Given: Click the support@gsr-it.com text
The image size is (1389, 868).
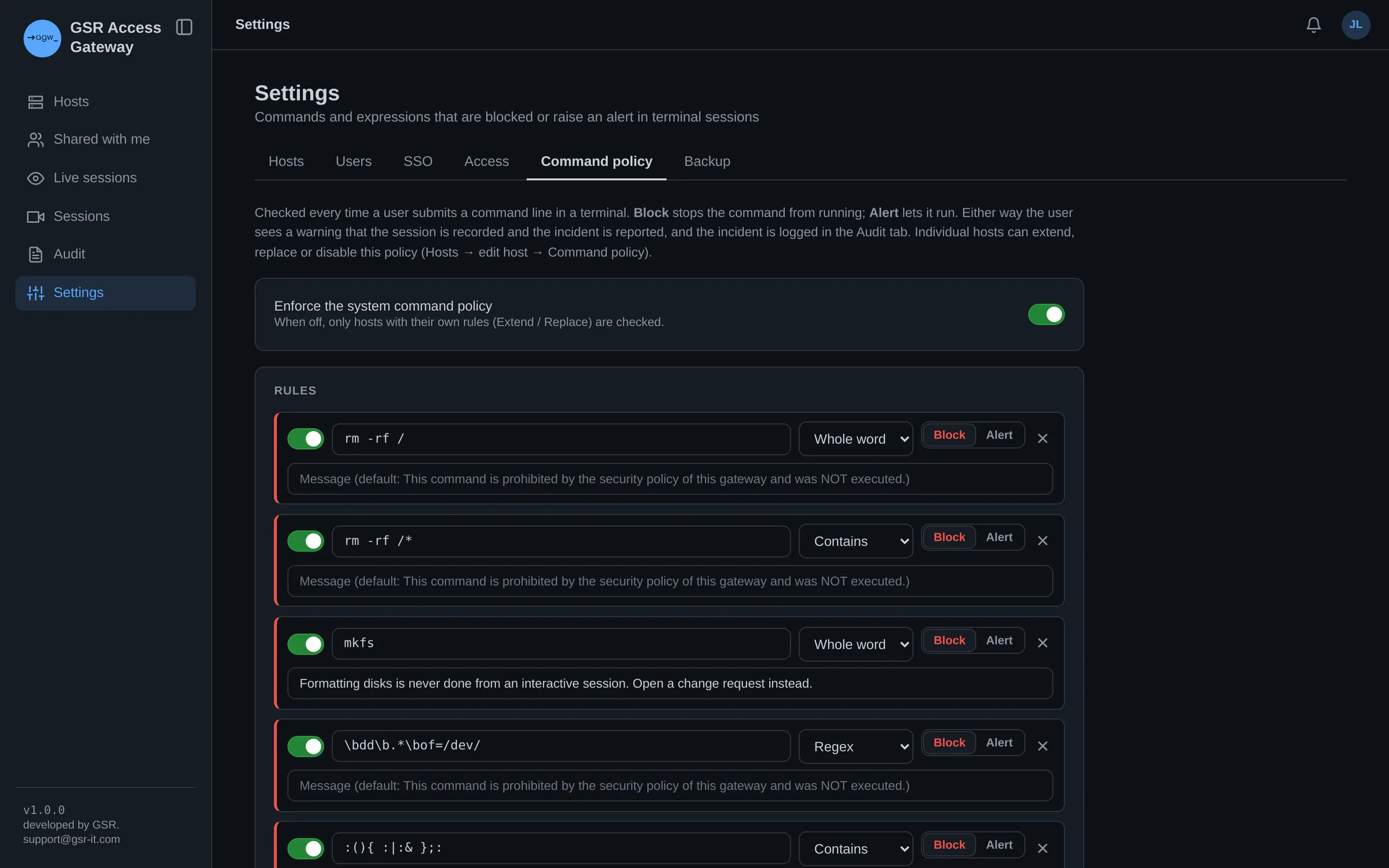Looking at the screenshot, I should (71, 840).
